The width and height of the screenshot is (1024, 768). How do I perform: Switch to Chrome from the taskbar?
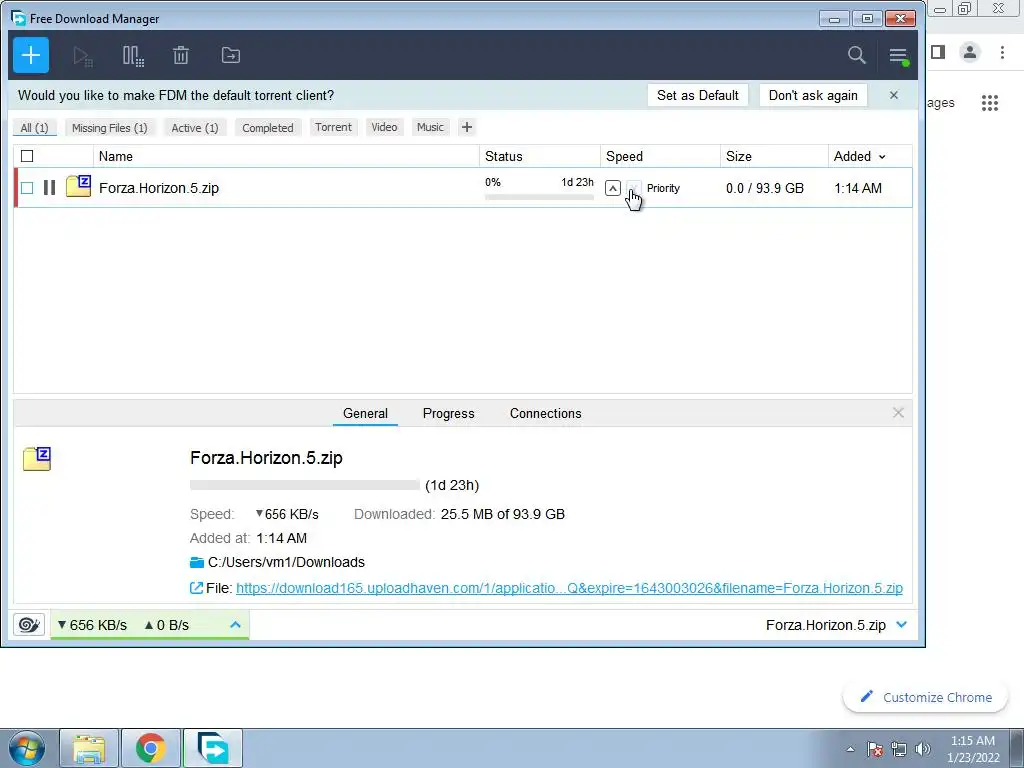click(150, 748)
